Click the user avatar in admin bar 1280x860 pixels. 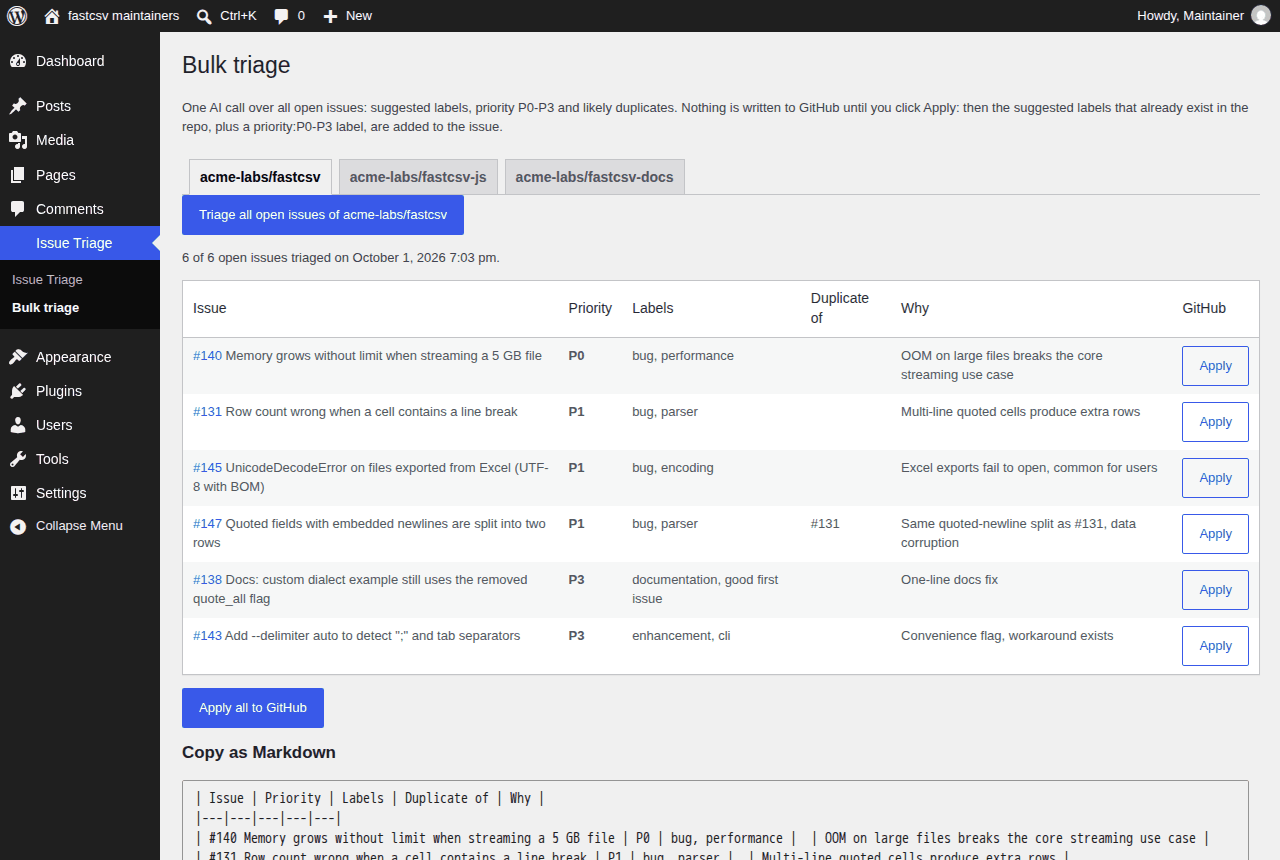point(1261,15)
